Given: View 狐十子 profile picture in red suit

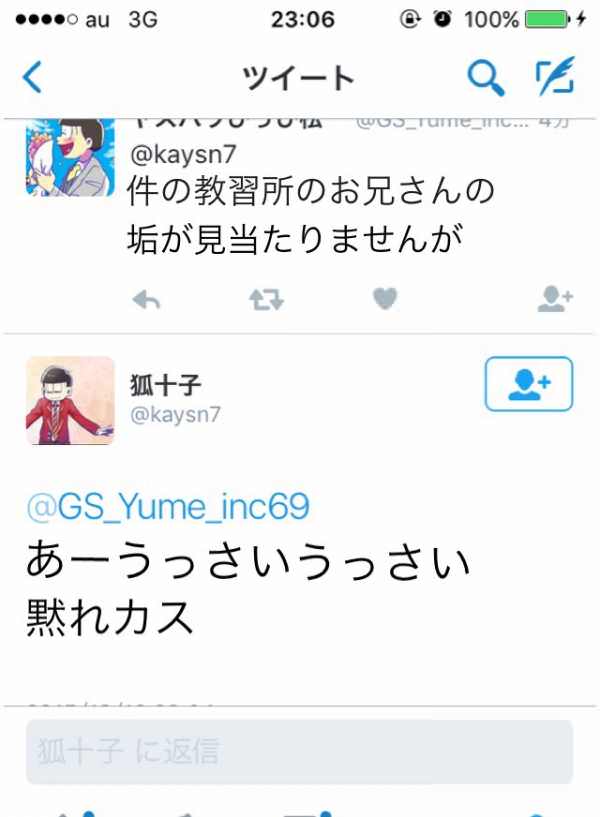Looking at the screenshot, I should (70, 400).
